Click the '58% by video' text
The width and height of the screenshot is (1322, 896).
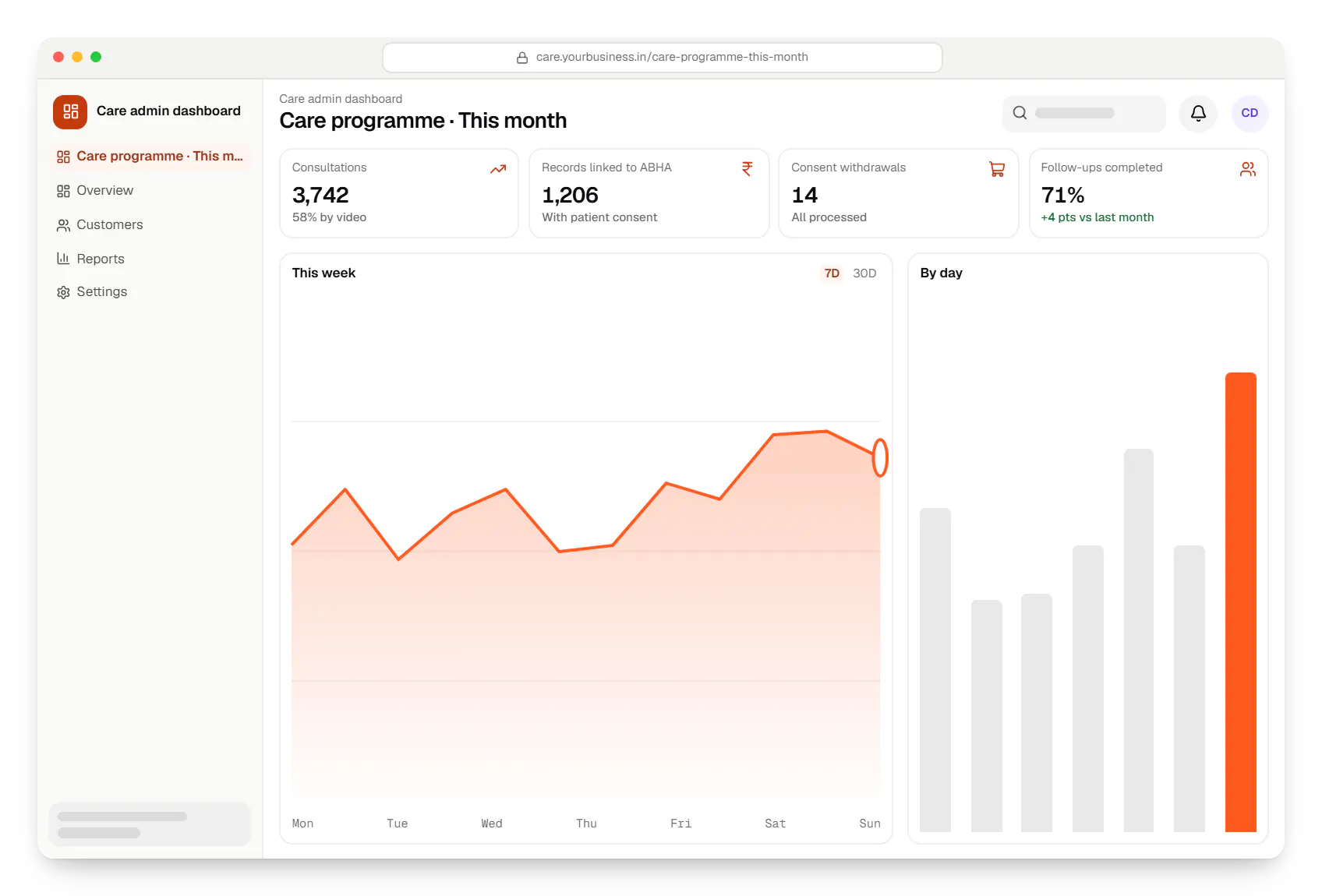(329, 217)
